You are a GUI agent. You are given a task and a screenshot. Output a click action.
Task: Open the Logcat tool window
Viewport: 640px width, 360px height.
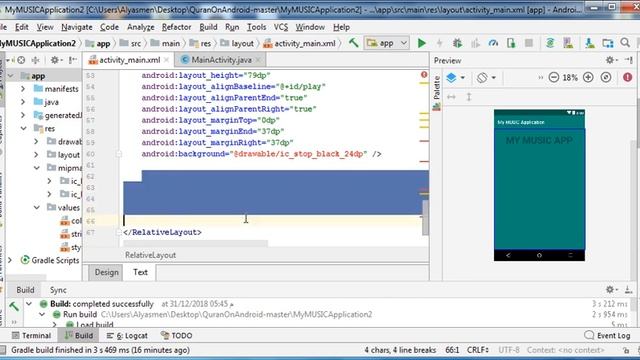pyautogui.click(x=127, y=336)
